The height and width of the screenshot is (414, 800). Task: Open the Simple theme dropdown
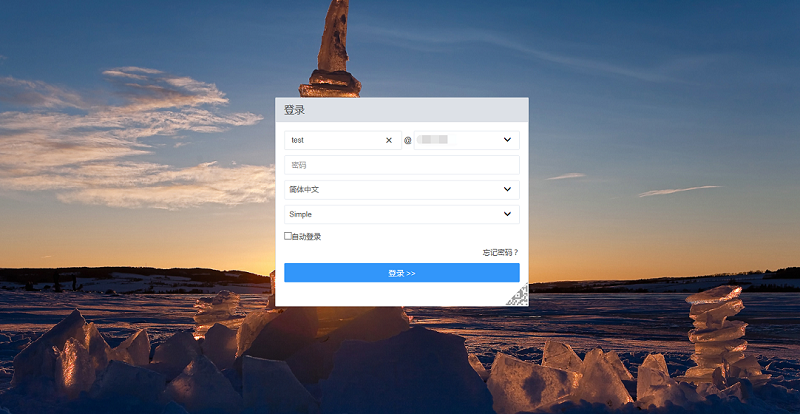point(402,214)
